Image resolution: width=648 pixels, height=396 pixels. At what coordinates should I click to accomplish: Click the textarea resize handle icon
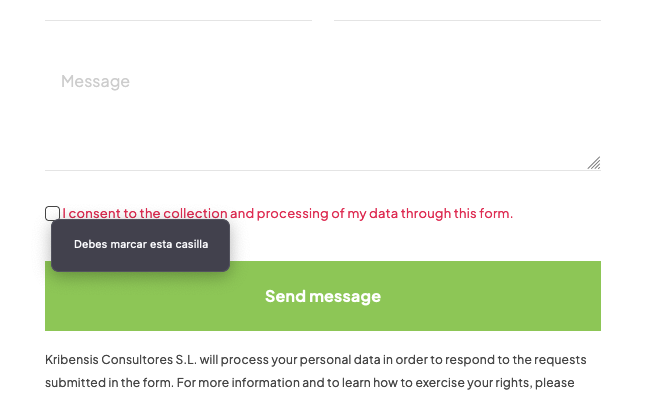(594, 163)
